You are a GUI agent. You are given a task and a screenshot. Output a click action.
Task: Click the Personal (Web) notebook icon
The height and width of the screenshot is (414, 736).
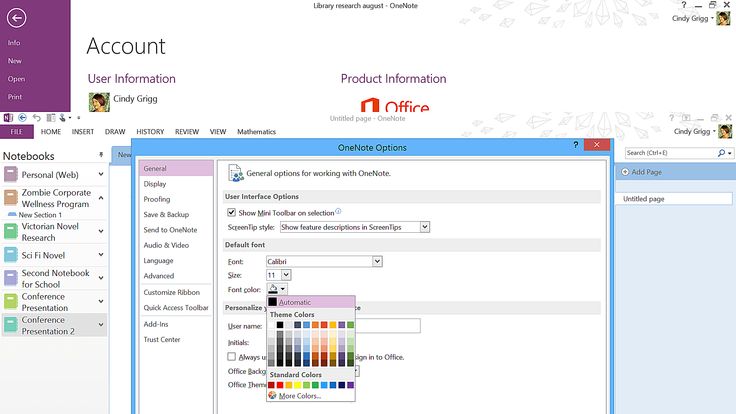11,175
